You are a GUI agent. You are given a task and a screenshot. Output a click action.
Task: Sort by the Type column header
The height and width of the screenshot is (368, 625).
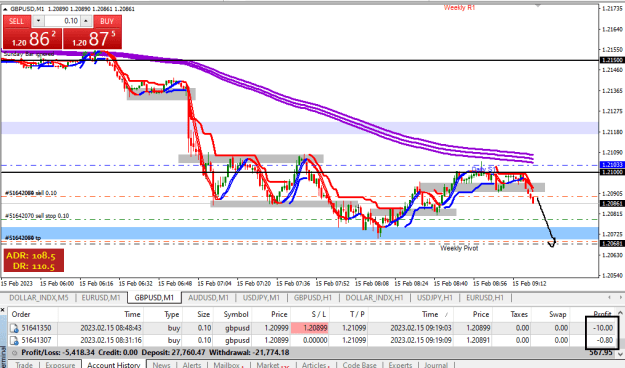(172, 314)
